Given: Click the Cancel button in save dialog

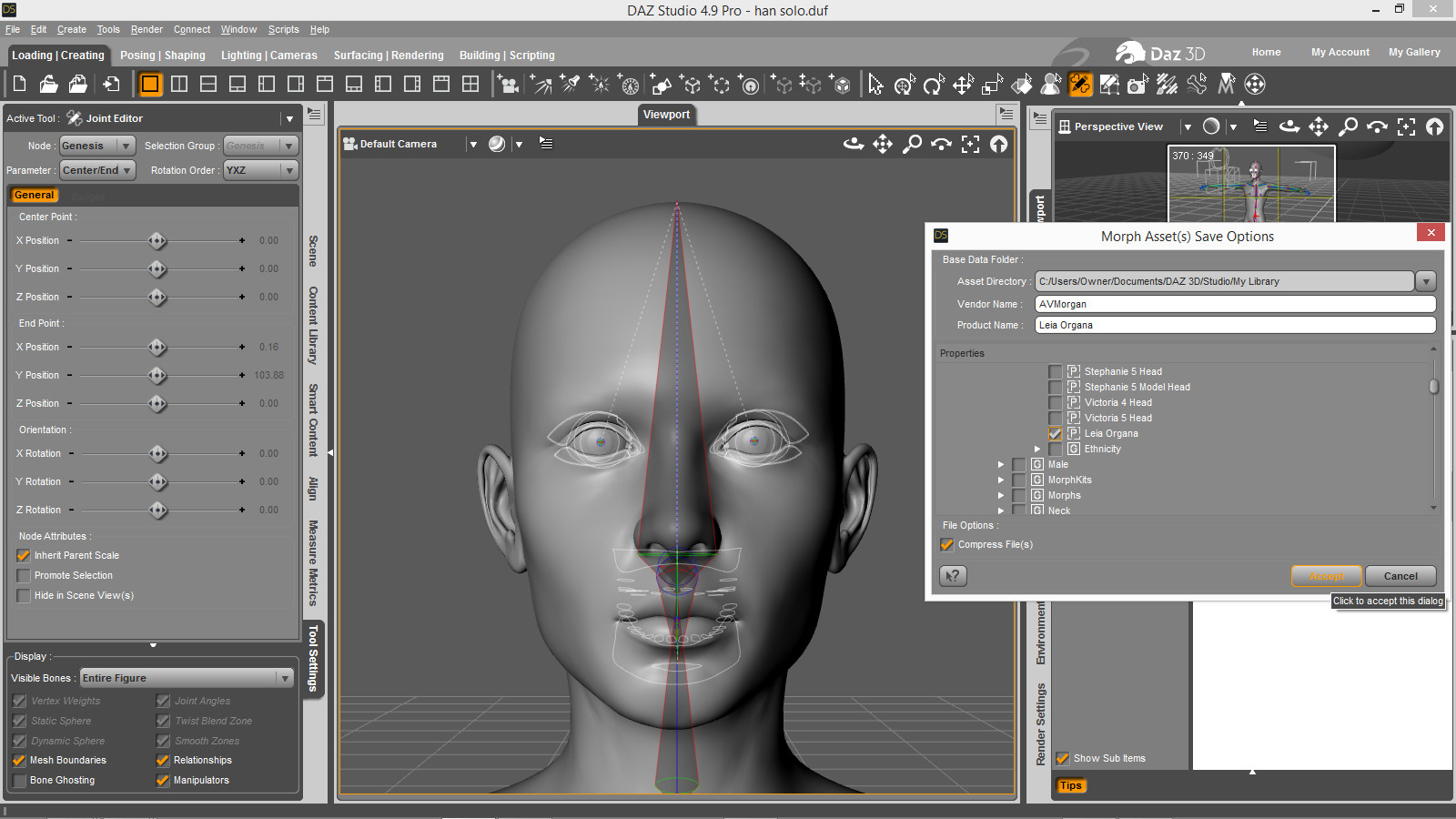Looking at the screenshot, I should click(1400, 576).
